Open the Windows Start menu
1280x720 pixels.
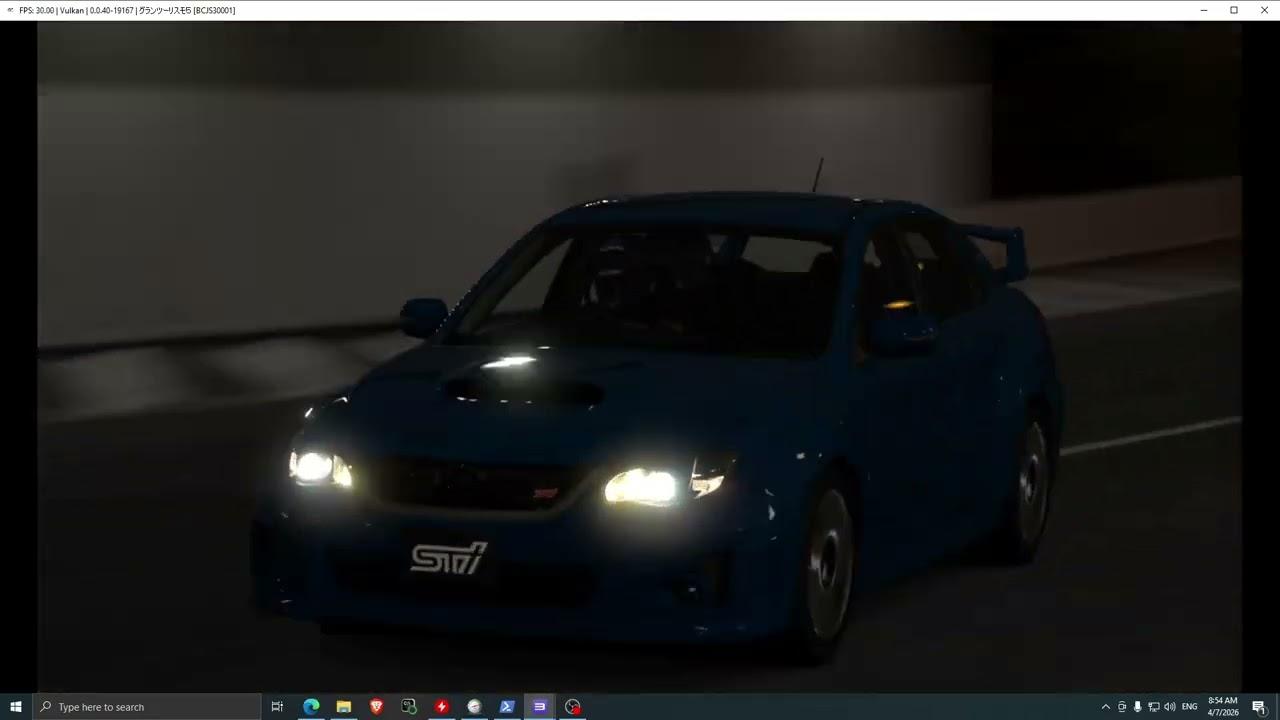pos(16,707)
